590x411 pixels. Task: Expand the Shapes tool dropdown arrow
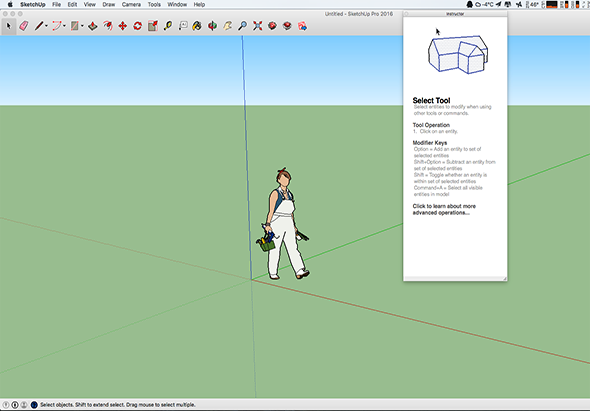[x=82, y=26]
